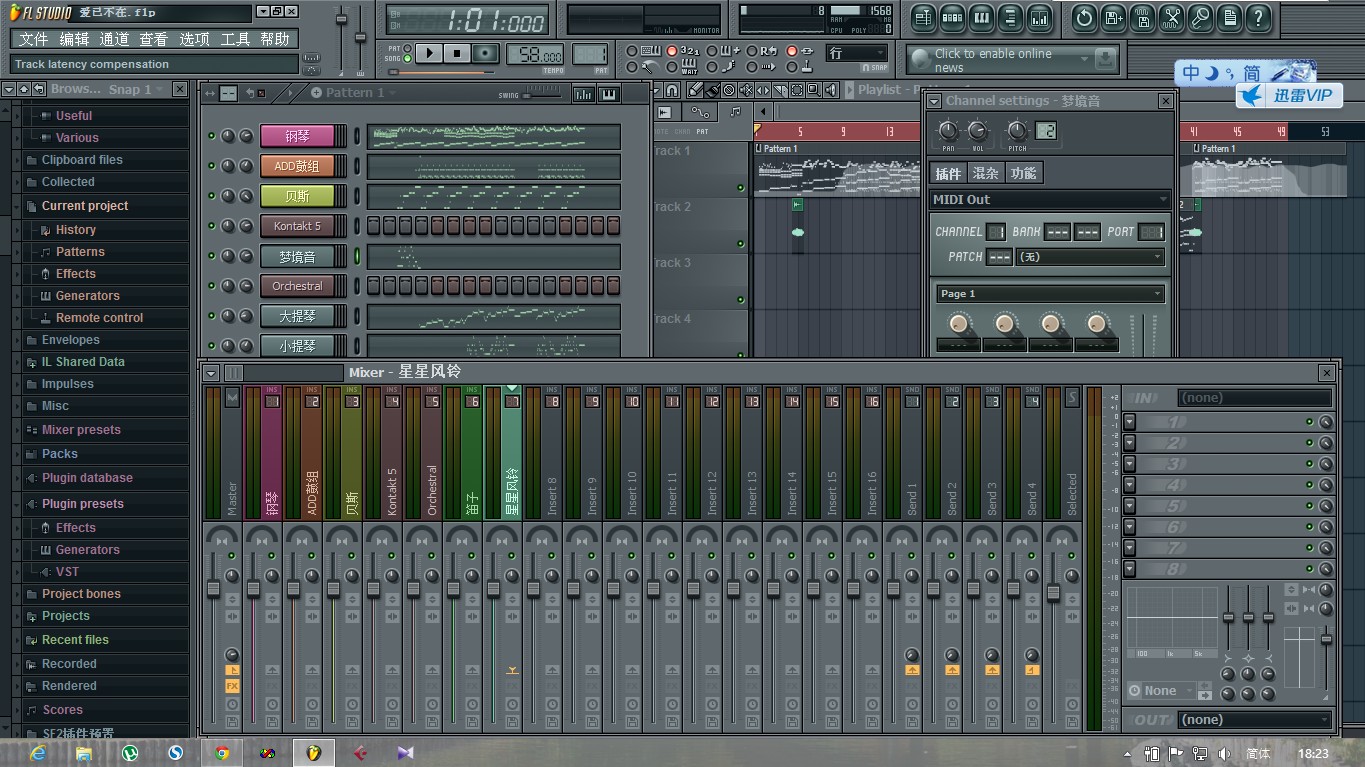
Task: Show the browser panel icon
Action: click(1010, 17)
